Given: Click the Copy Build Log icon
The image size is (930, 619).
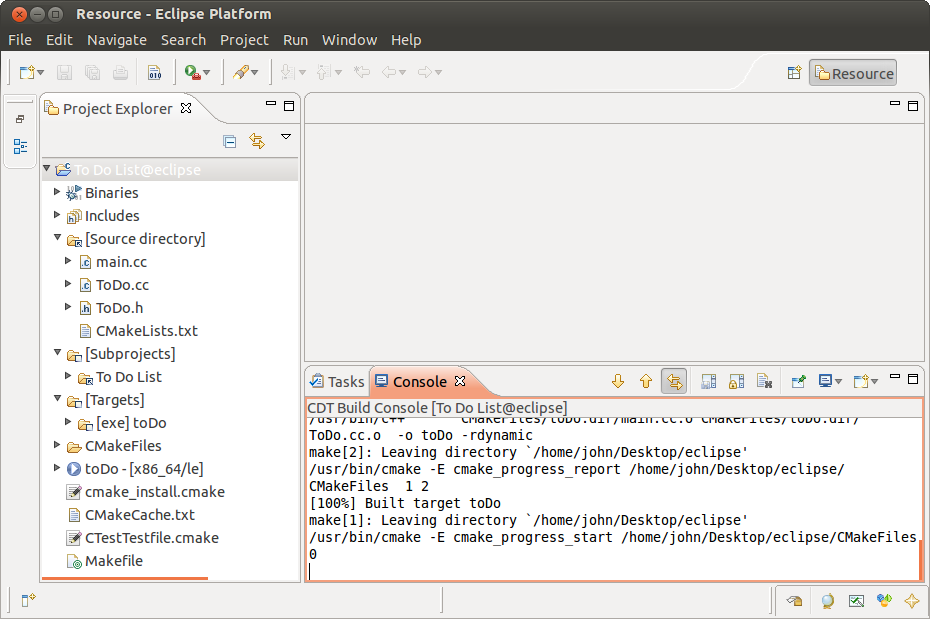Looking at the screenshot, I should [x=708, y=381].
